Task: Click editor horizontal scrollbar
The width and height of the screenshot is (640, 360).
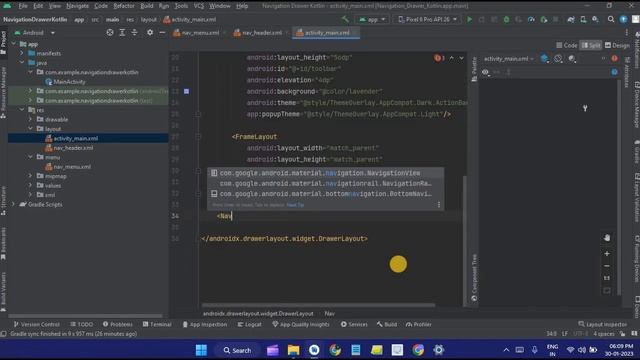Action: point(318,305)
